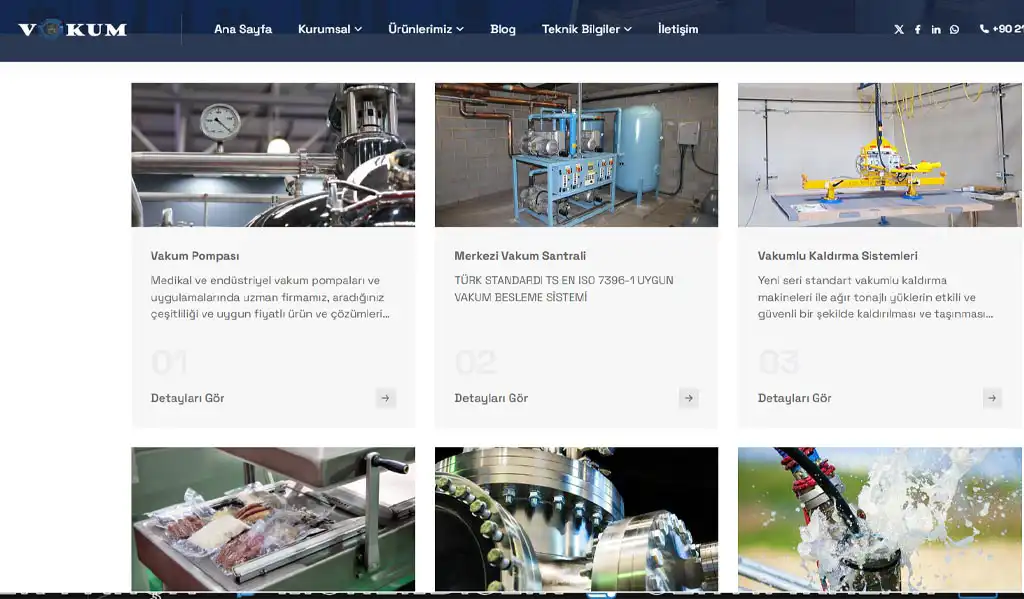
Task: Go to Ana Sayfa in navigation
Action: coord(243,29)
